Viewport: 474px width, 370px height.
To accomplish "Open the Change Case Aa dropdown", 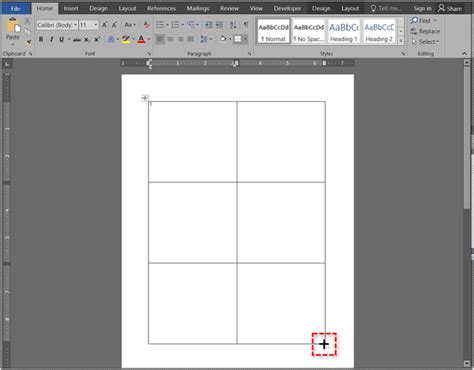I will [x=130, y=25].
